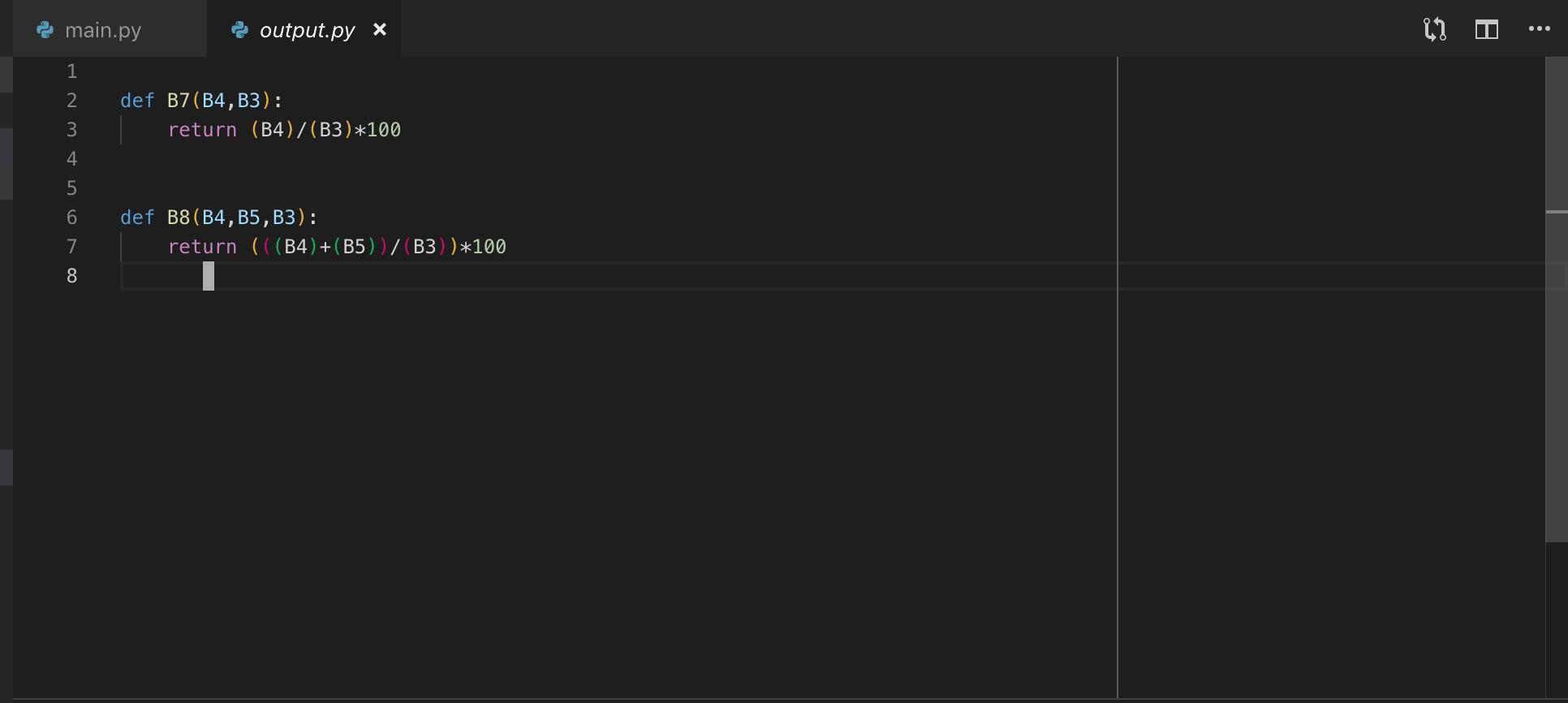Click line number 6 in the gutter

point(71,218)
